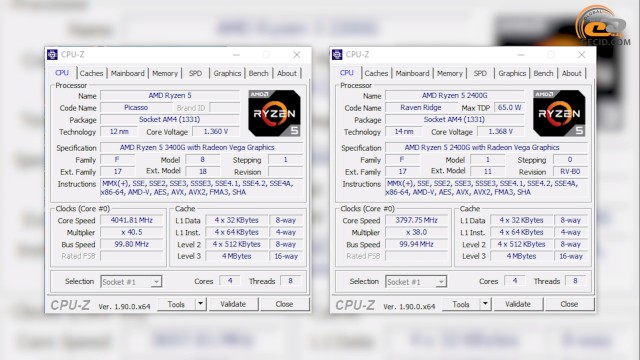Click Close button at bottom of left window
This screenshot has width=640, height=360.
pyautogui.click(x=284, y=304)
